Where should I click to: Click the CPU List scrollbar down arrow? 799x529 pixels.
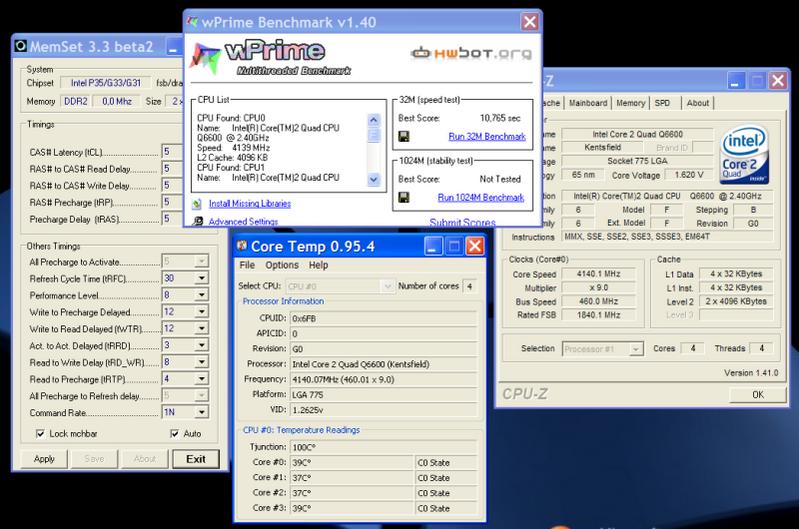tap(374, 179)
